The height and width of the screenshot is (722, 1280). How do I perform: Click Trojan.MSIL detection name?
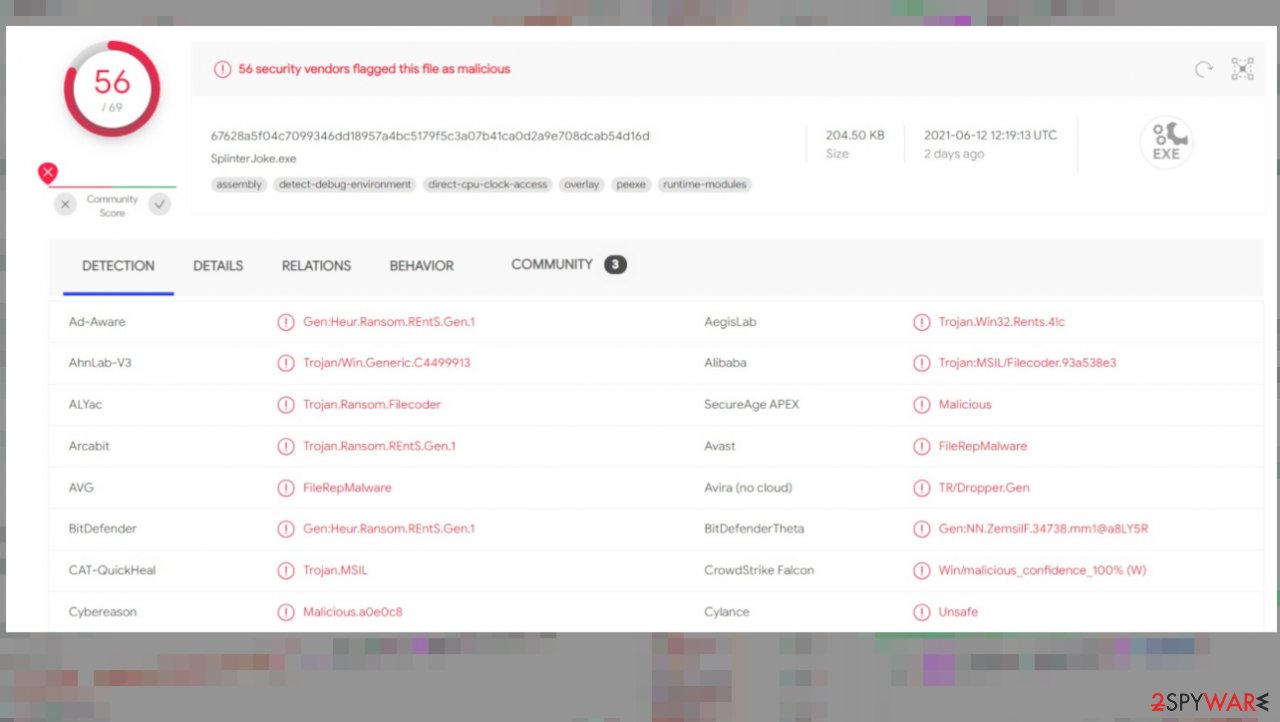(335, 571)
